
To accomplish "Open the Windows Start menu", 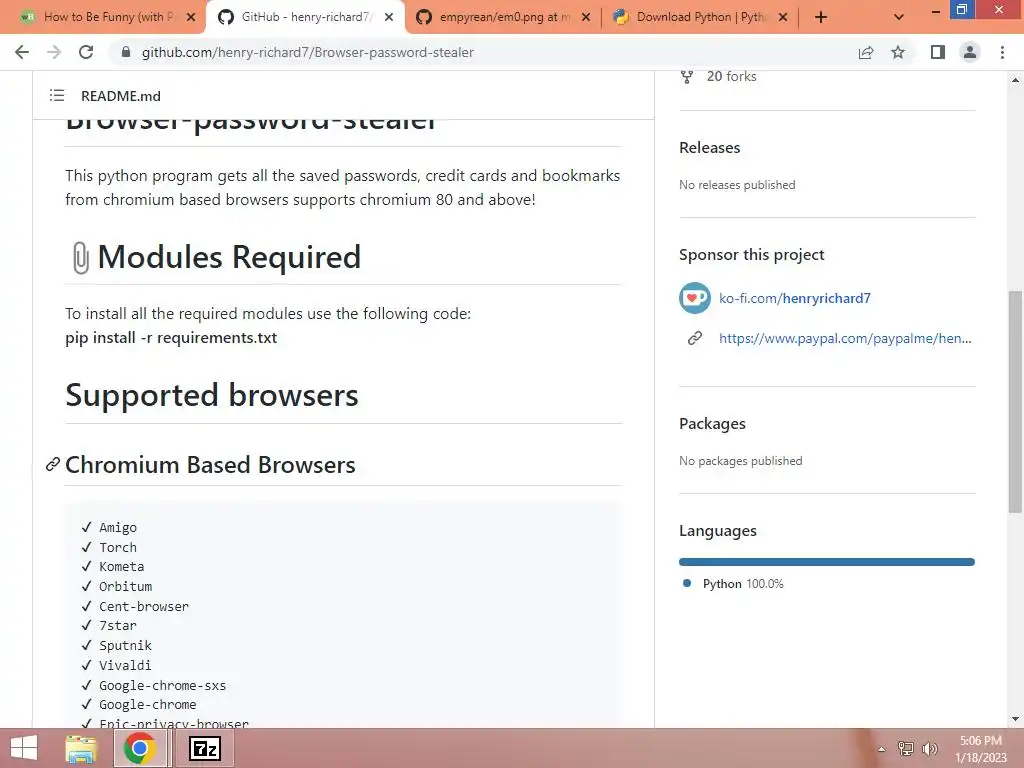I will coord(24,748).
